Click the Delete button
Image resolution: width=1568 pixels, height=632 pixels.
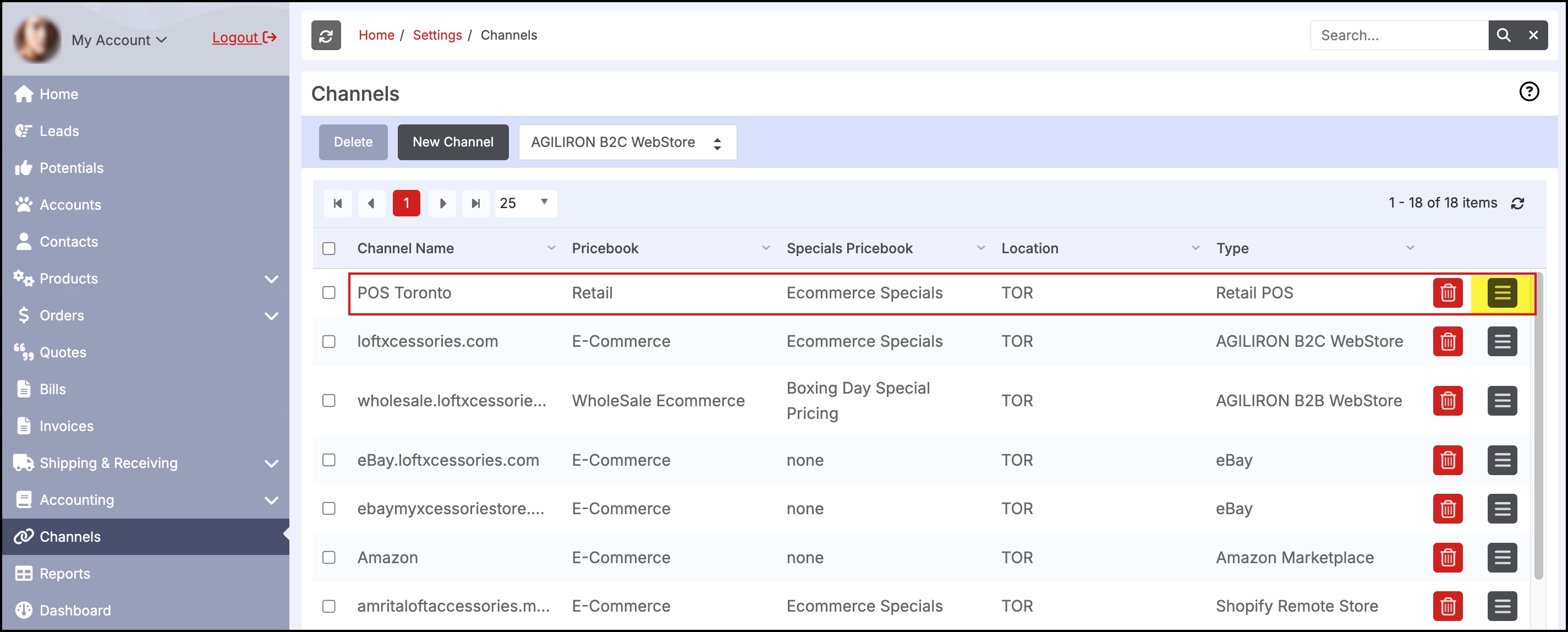(353, 143)
